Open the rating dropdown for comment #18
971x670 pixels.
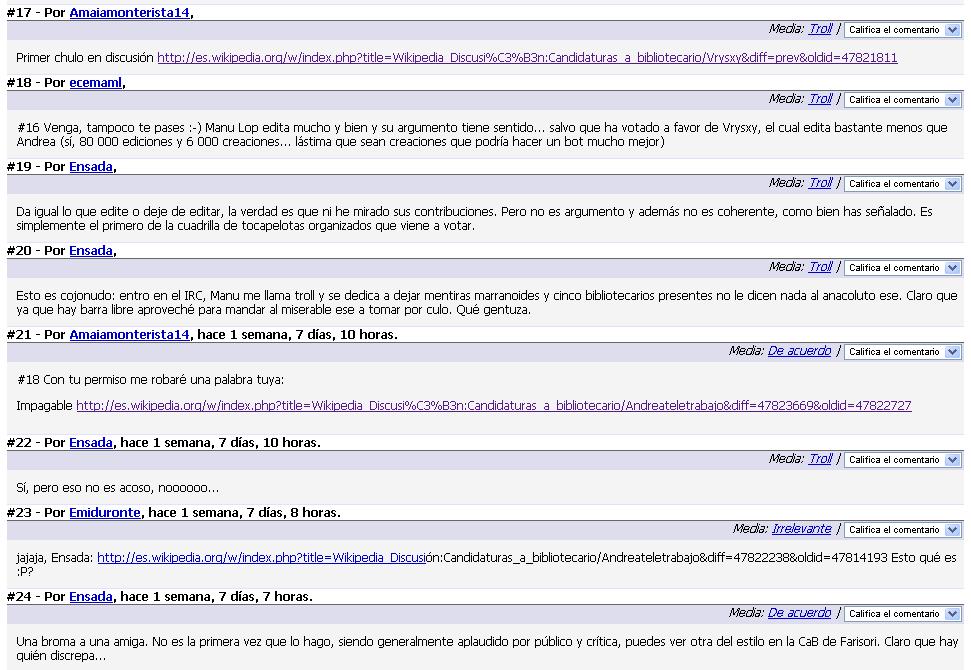click(x=903, y=100)
